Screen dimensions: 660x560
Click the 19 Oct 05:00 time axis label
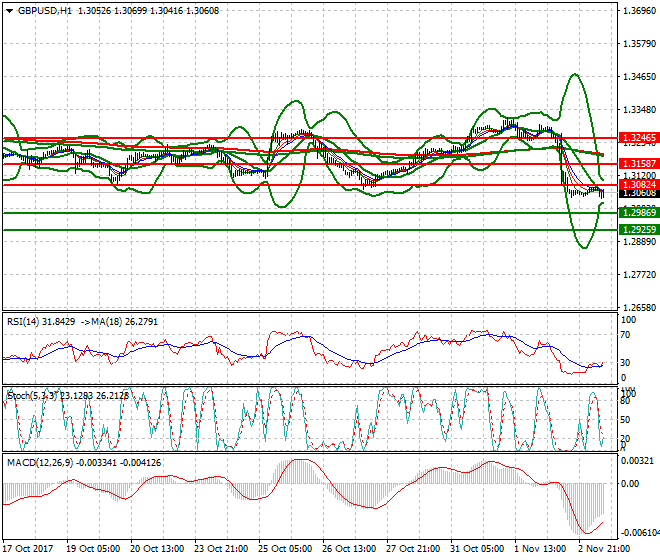tap(93, 549)
